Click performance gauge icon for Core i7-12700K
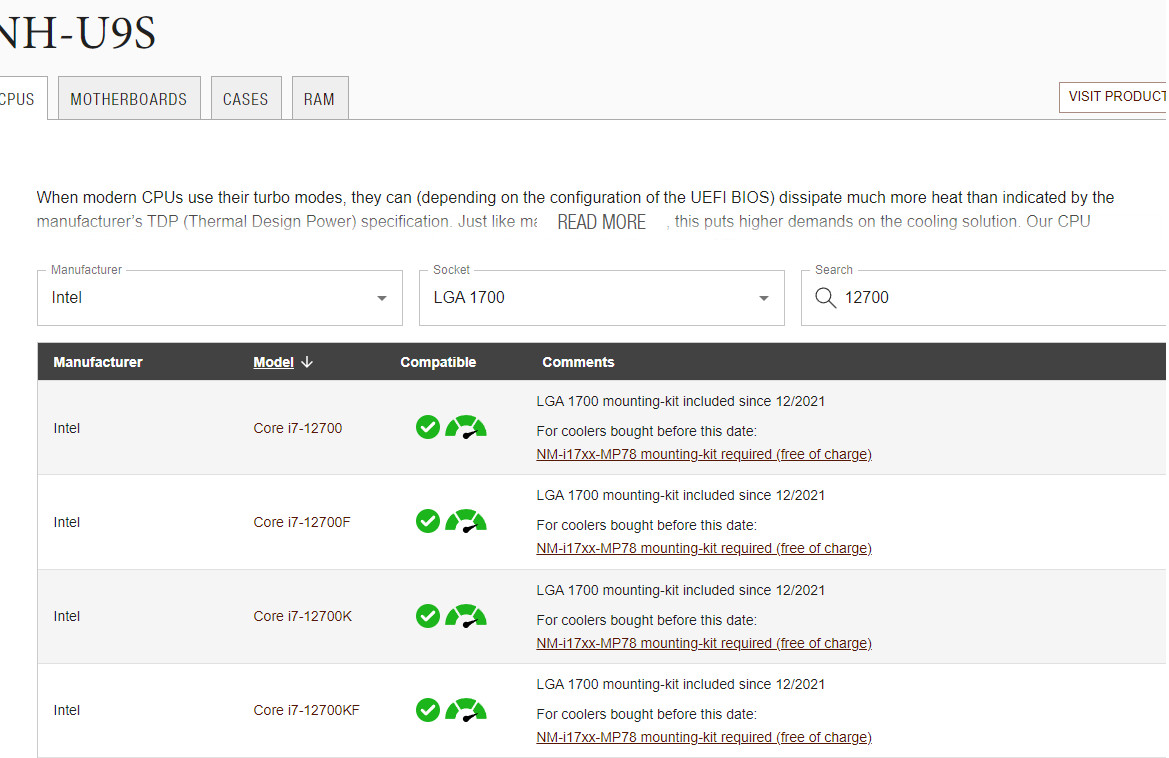 click(466, 617)
